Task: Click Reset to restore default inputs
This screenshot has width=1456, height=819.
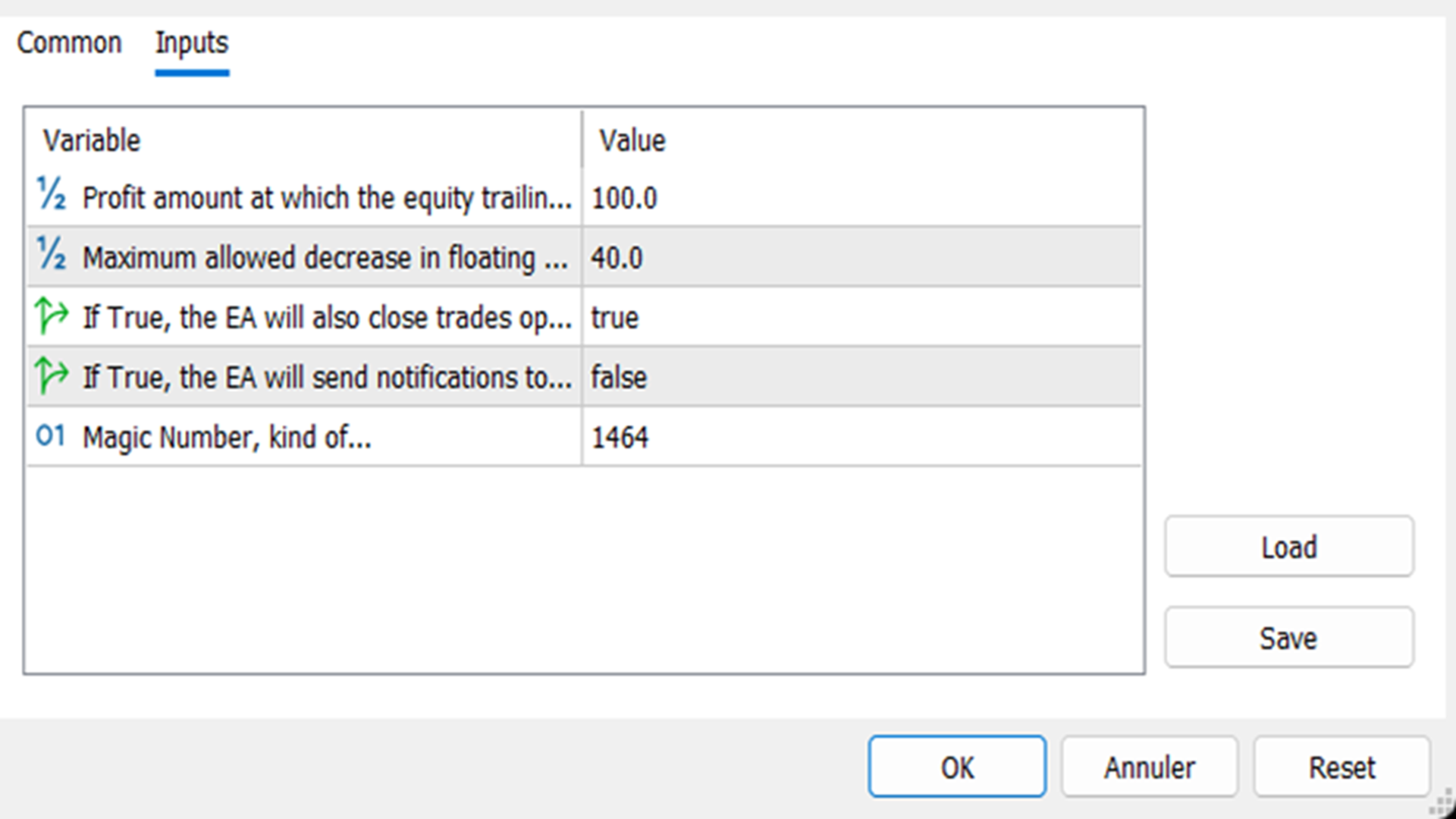Action: coord(1341,767)
